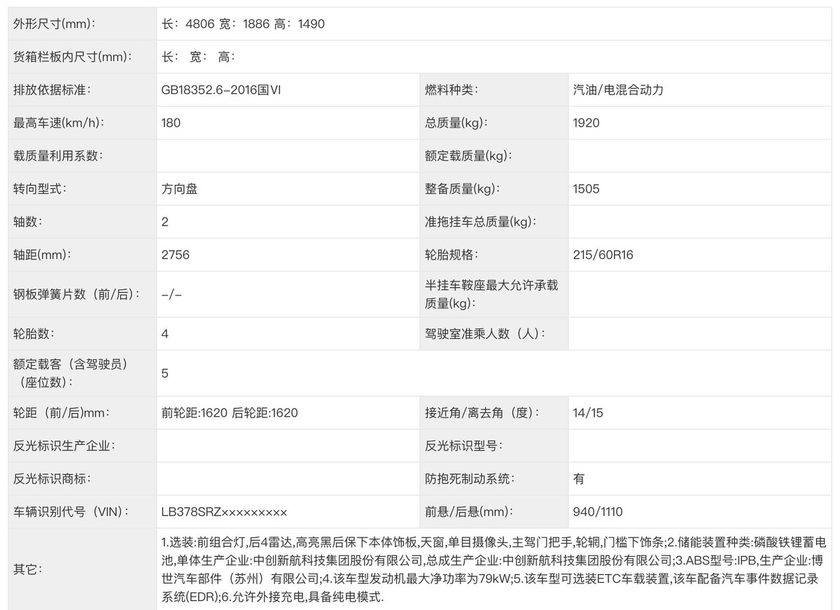The height and width of the screenshot is (610, 840).
Task: Select the 驾驶室准乘人数(人) label
Action: (x=485, y=334)
